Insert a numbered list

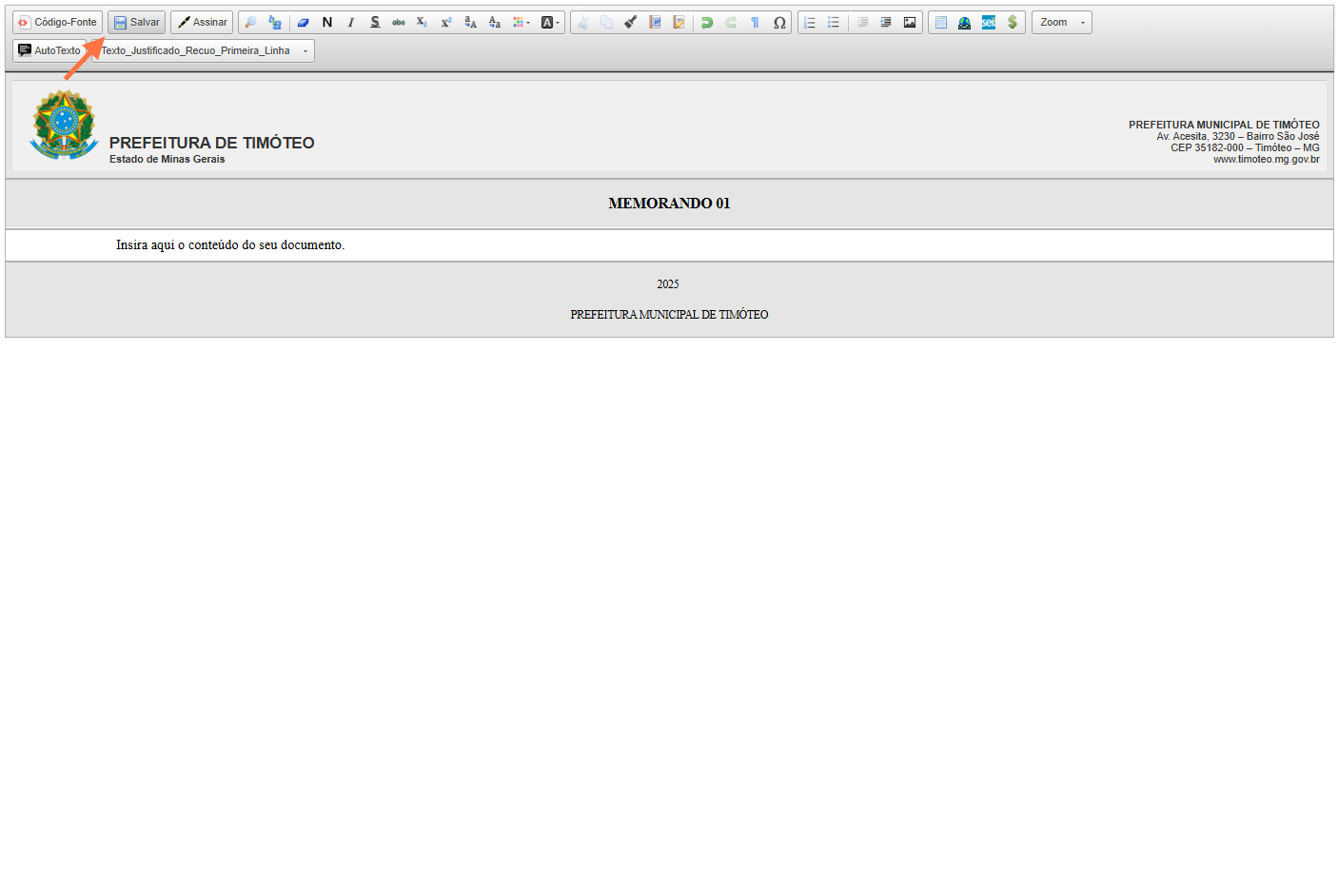click(x=810, y=22)
